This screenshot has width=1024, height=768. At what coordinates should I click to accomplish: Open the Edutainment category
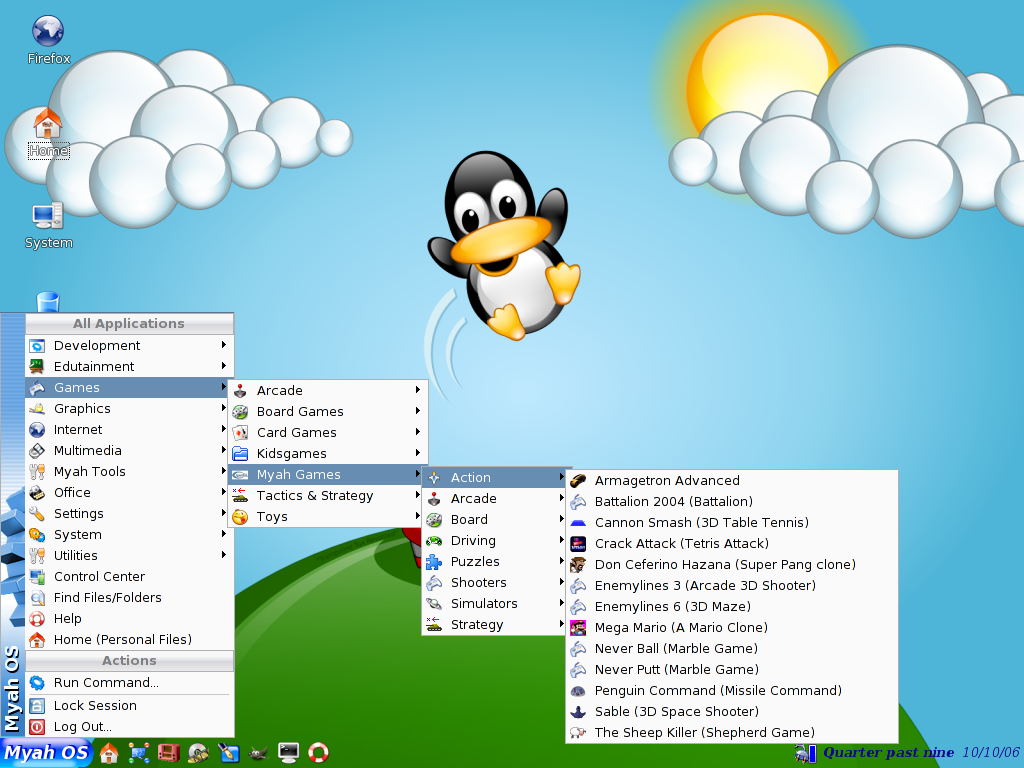129,366
